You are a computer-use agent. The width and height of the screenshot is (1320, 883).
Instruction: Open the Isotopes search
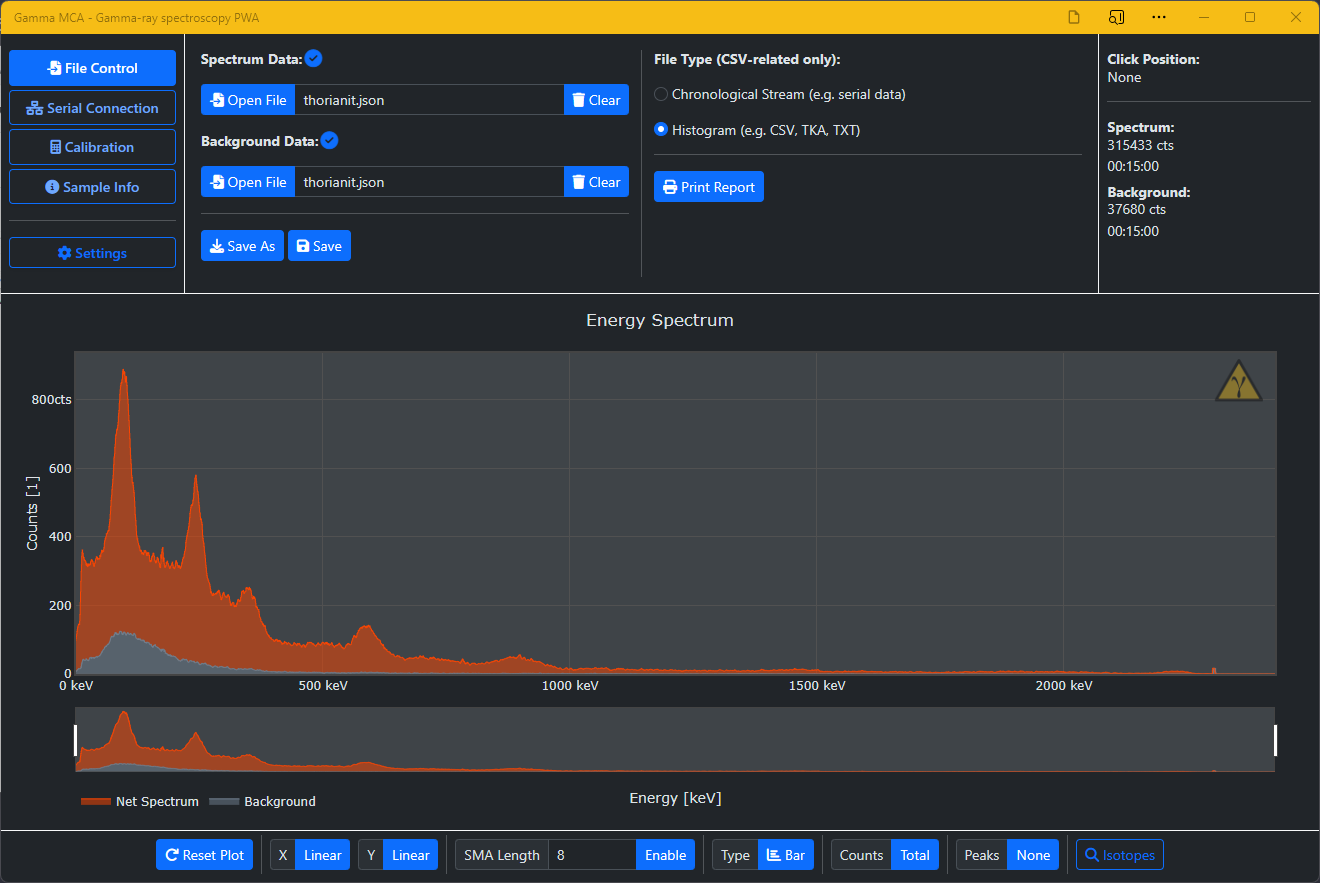click(1120, 855)
